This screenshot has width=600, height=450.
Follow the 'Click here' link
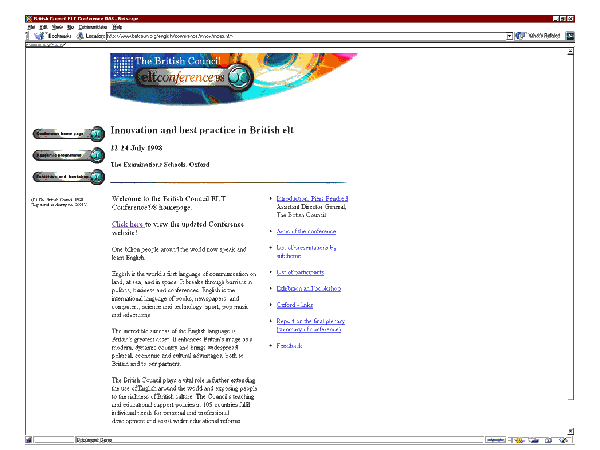coord(128,224)
